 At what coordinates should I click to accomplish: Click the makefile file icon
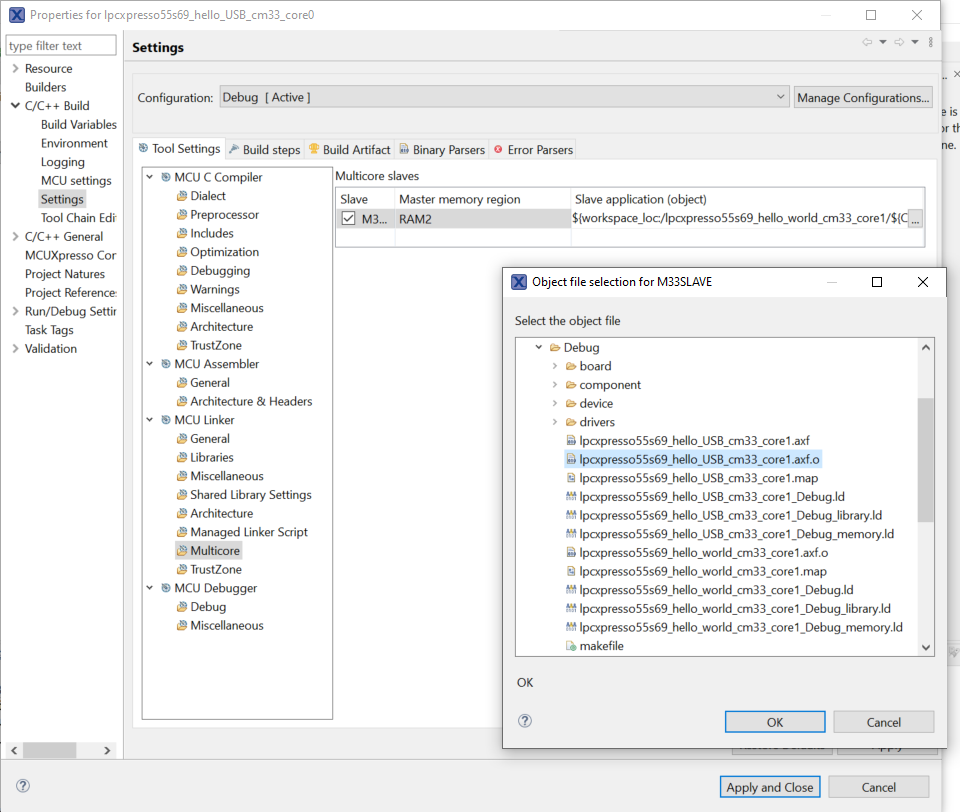tap(571, 646)
